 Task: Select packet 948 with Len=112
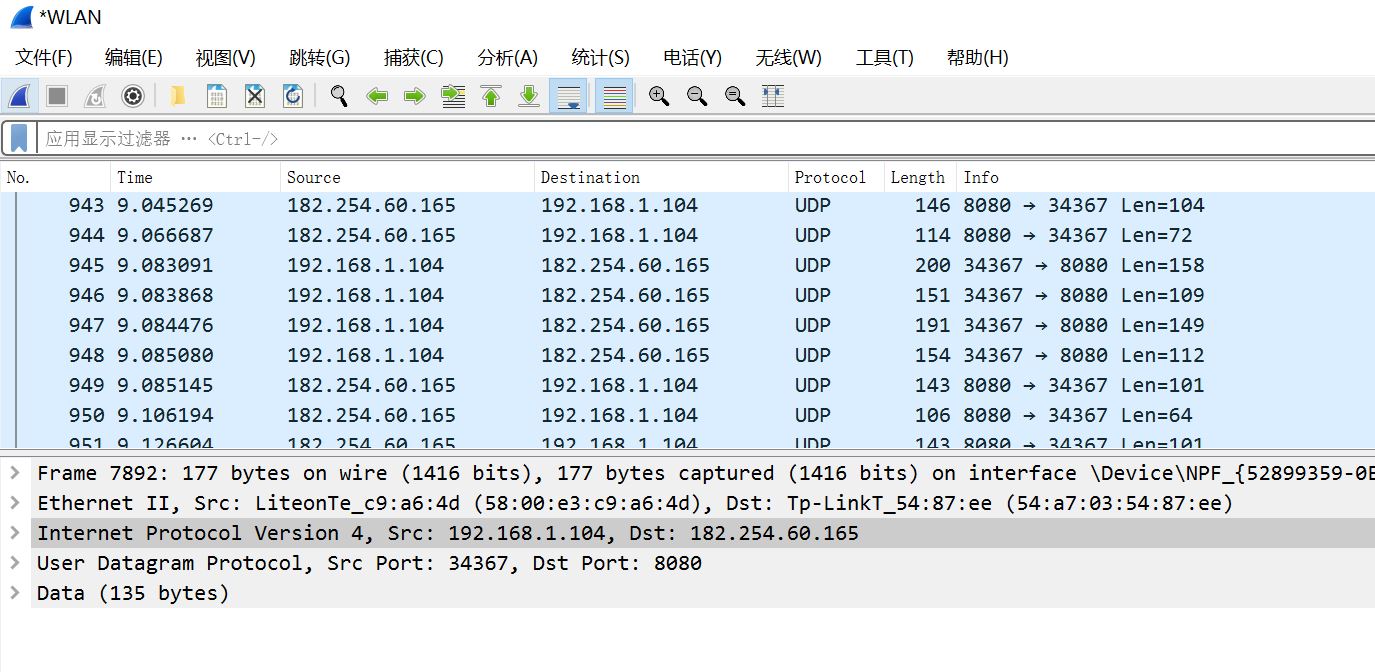[687, 355]
